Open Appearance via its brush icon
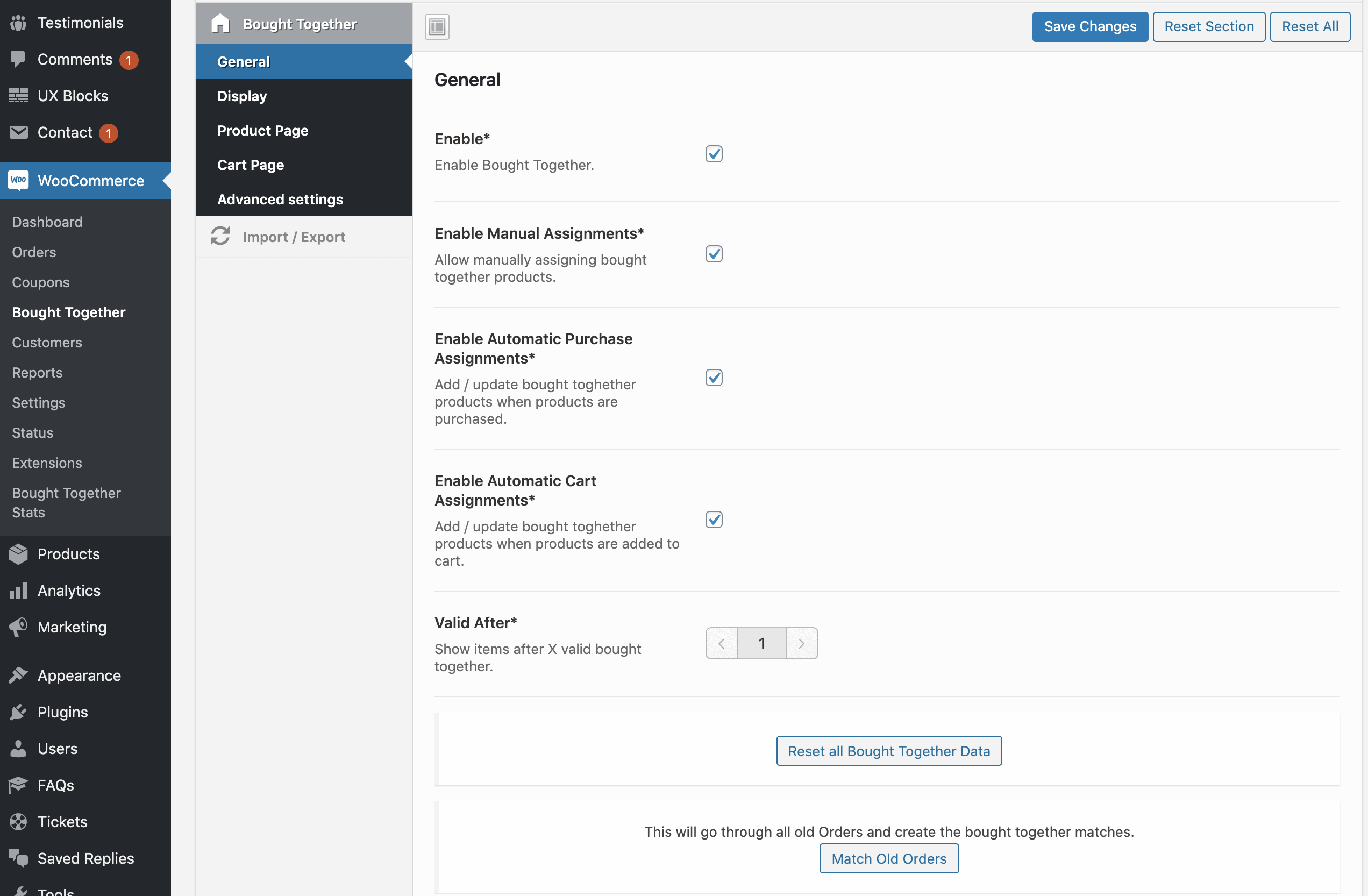The image size is (1368, 896). 19,675
